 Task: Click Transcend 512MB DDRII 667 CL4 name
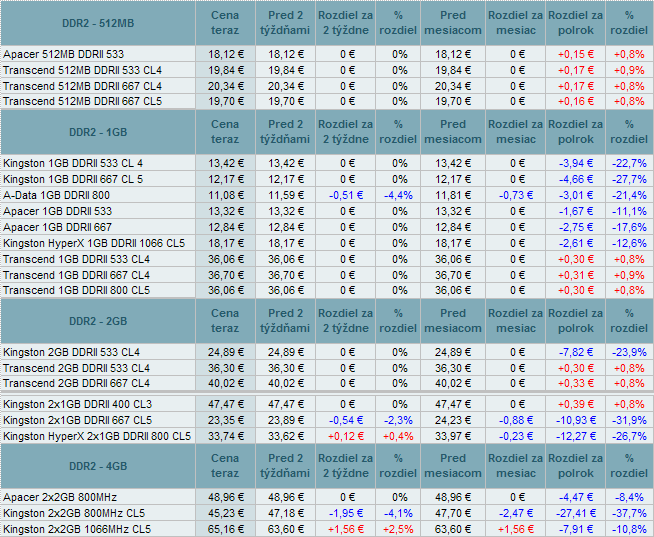coord(82,86)
